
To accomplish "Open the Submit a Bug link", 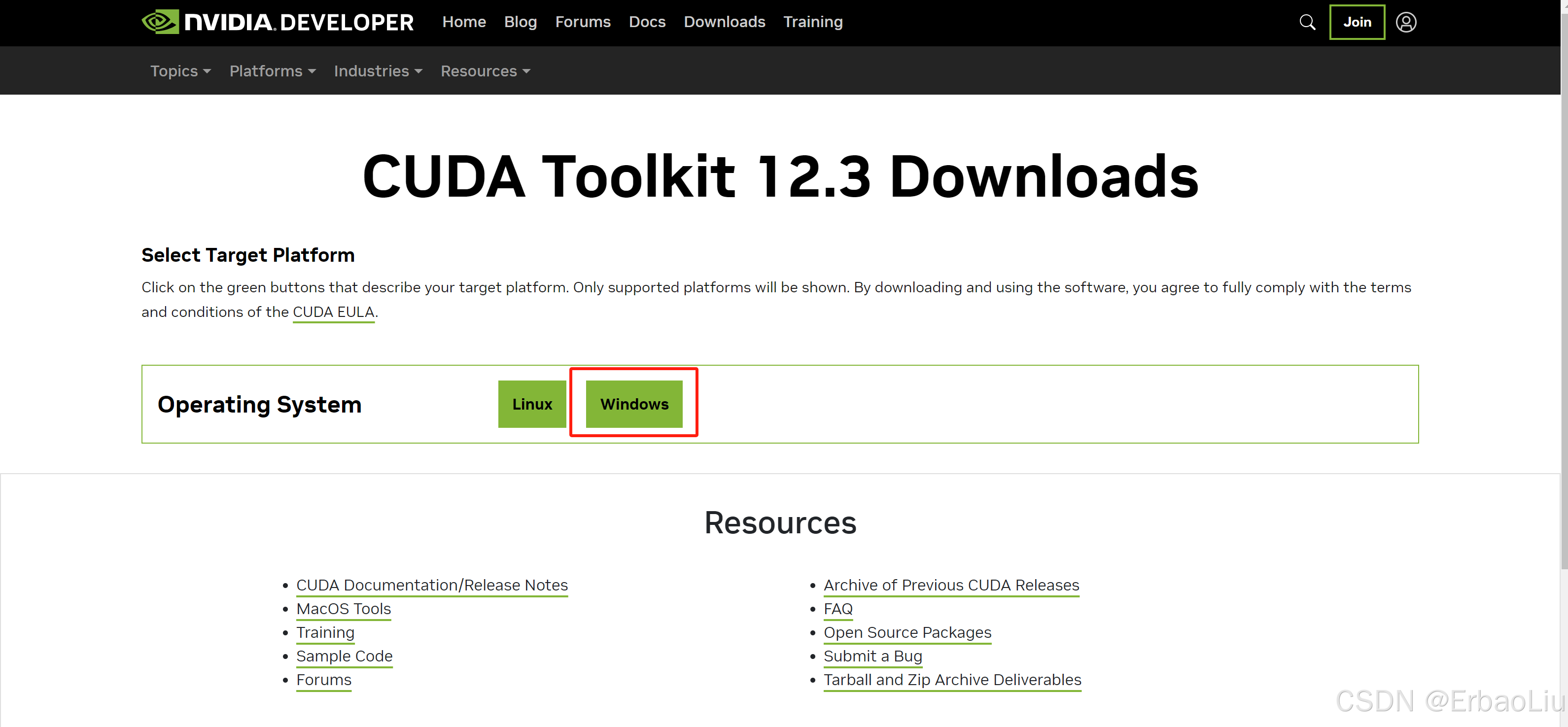I will 873,657.
